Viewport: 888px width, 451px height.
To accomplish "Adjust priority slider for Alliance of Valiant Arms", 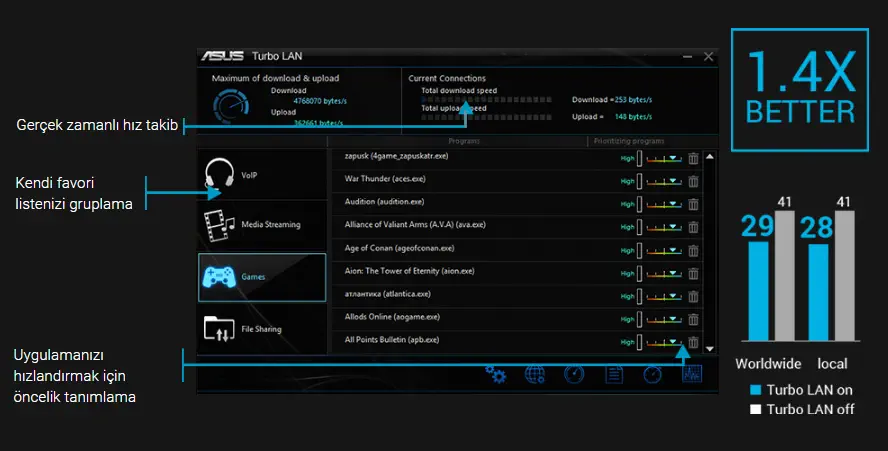I will pos(662,227).
